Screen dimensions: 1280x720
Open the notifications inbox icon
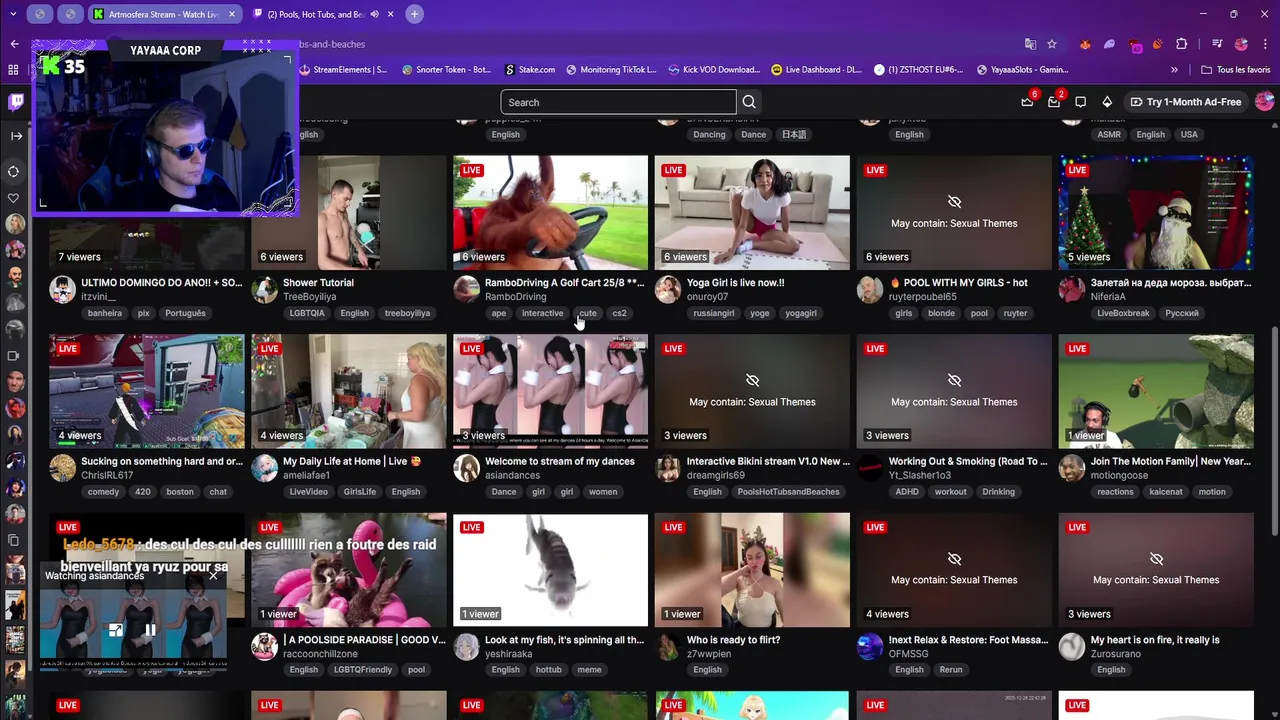[1054, 102]
